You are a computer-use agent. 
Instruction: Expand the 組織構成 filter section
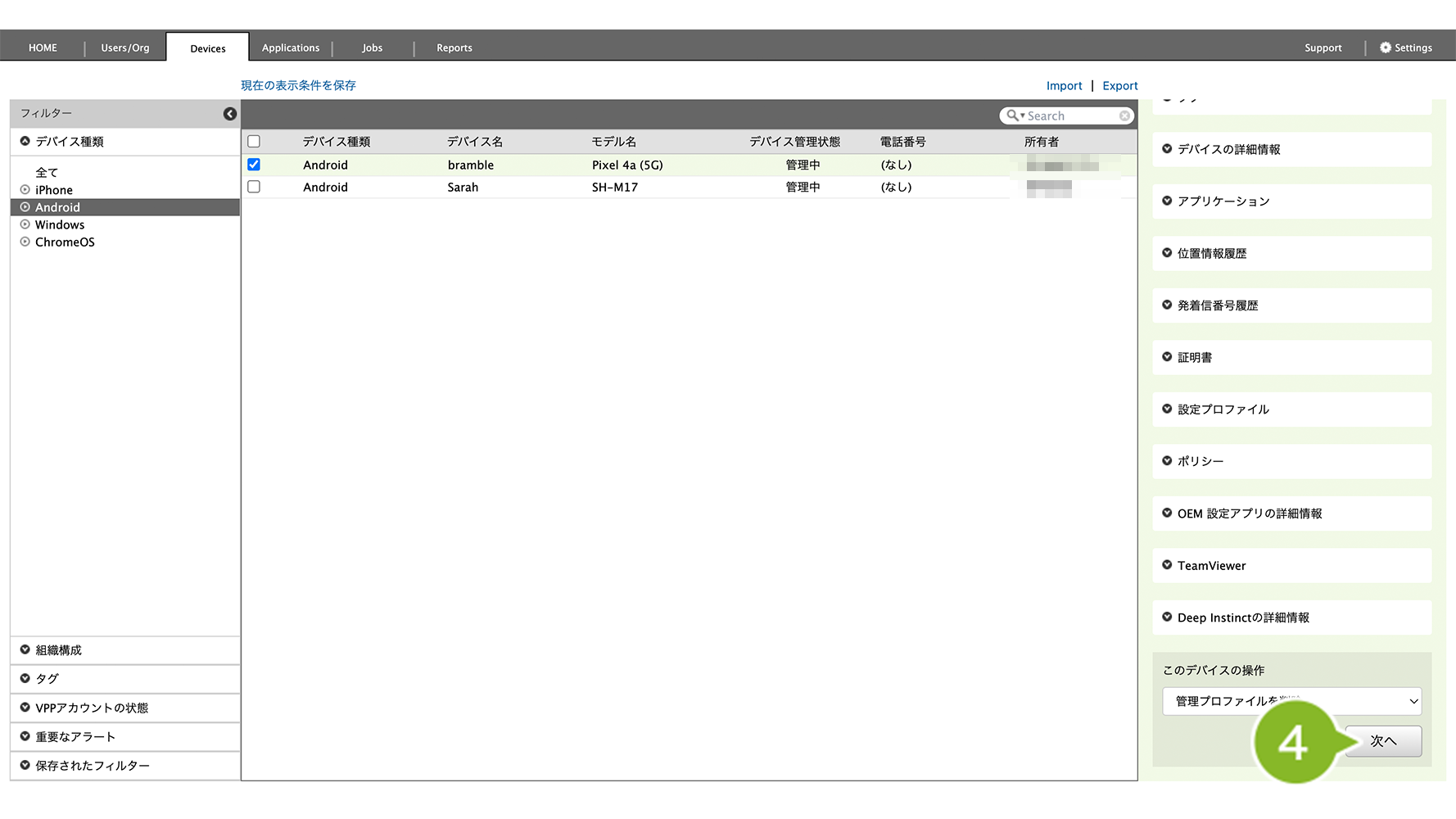click(x=125, y=650)
